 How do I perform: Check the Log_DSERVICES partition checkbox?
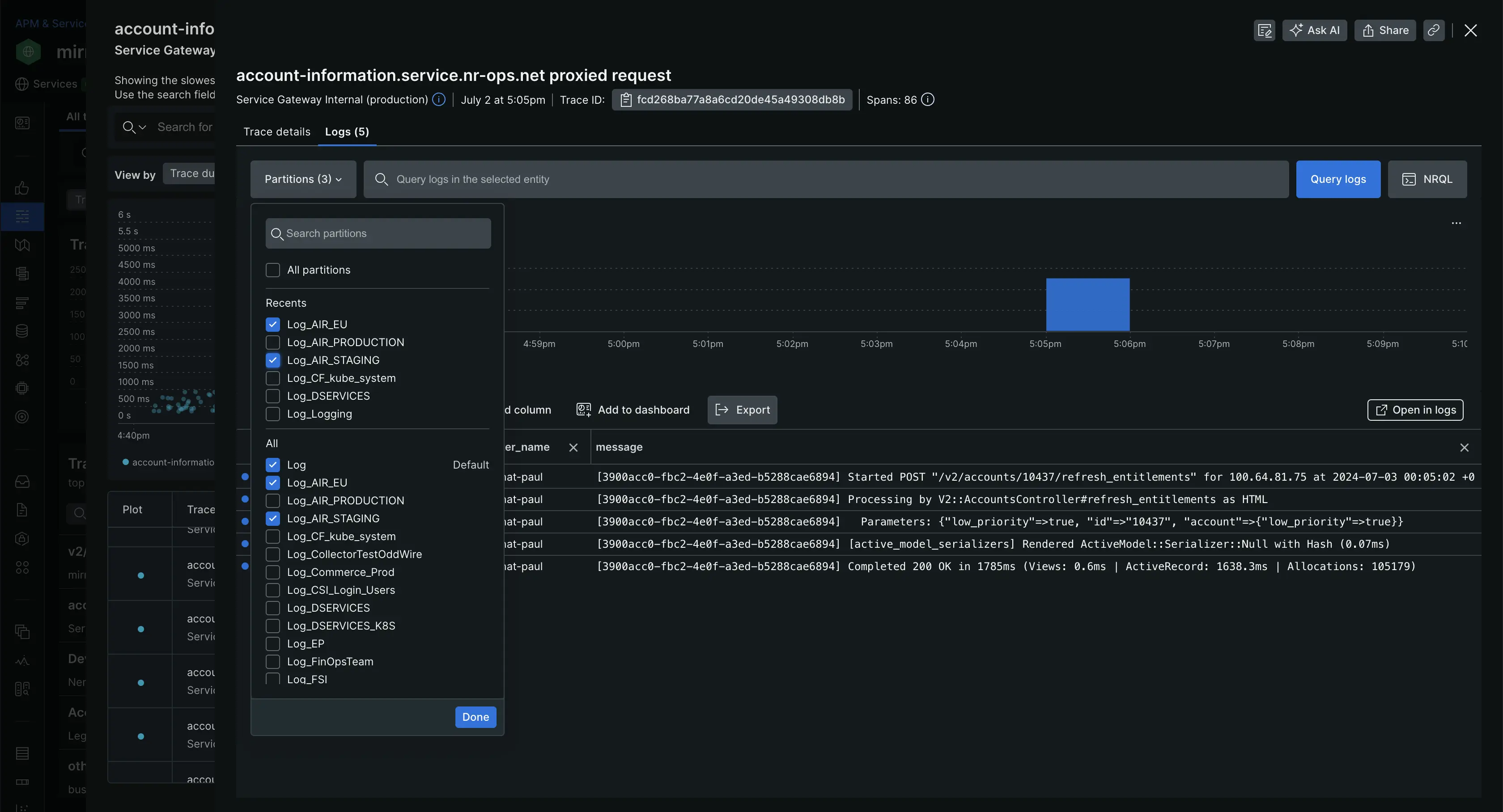tap(272, 396)
